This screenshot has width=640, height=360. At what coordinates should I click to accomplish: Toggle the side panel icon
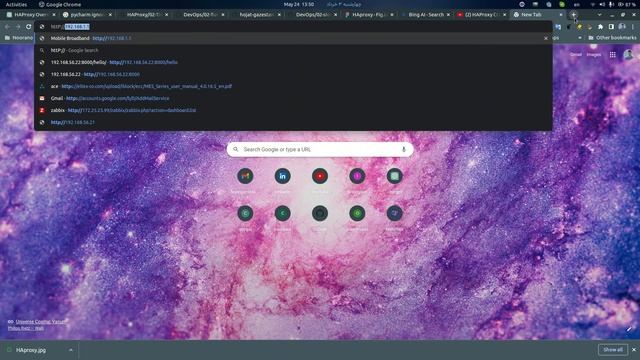611,27
